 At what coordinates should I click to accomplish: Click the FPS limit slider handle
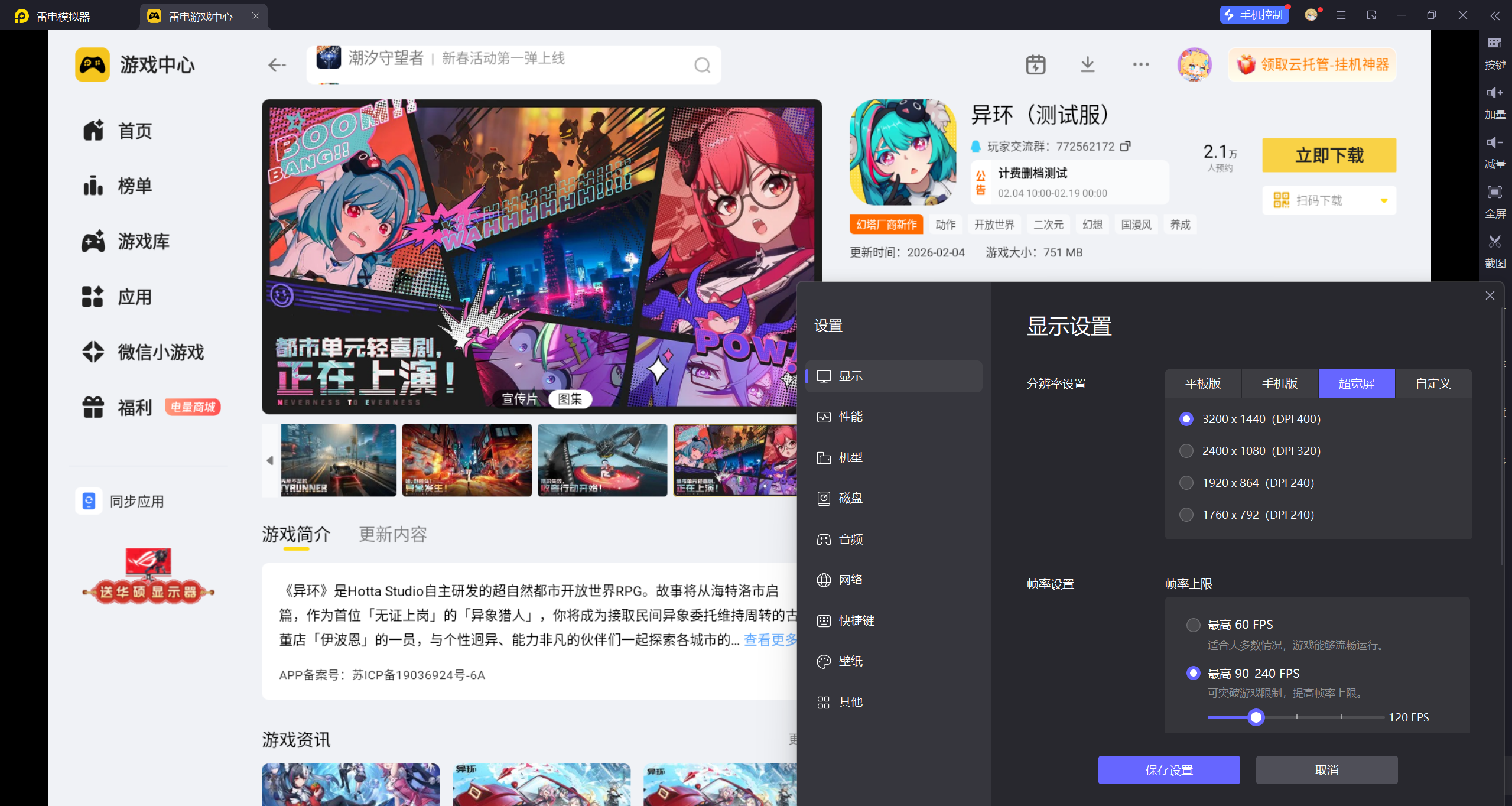coord(1256,717)
